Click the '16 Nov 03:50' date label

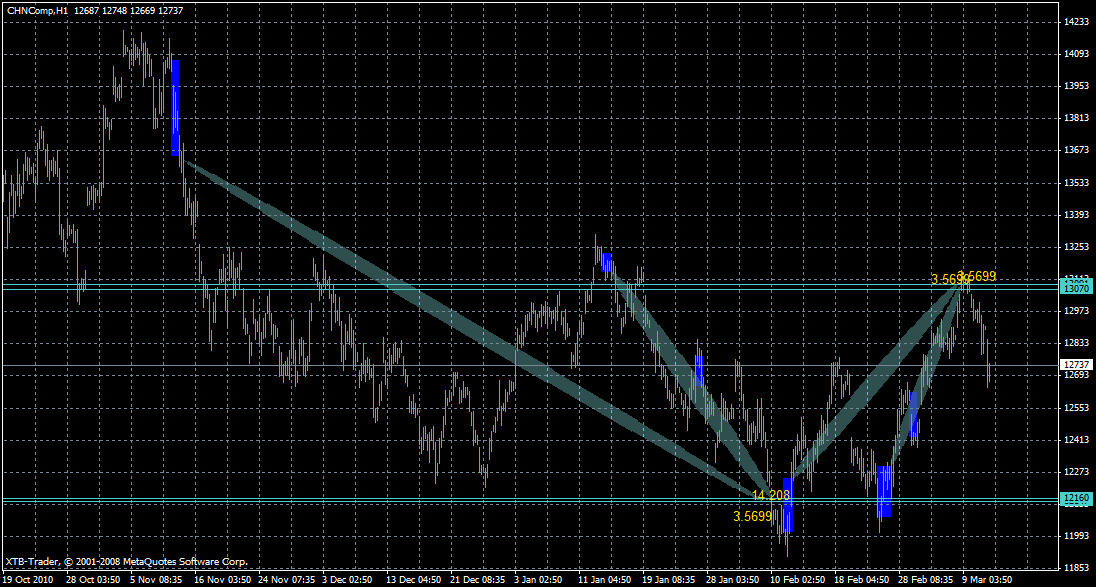pos(222,580)
